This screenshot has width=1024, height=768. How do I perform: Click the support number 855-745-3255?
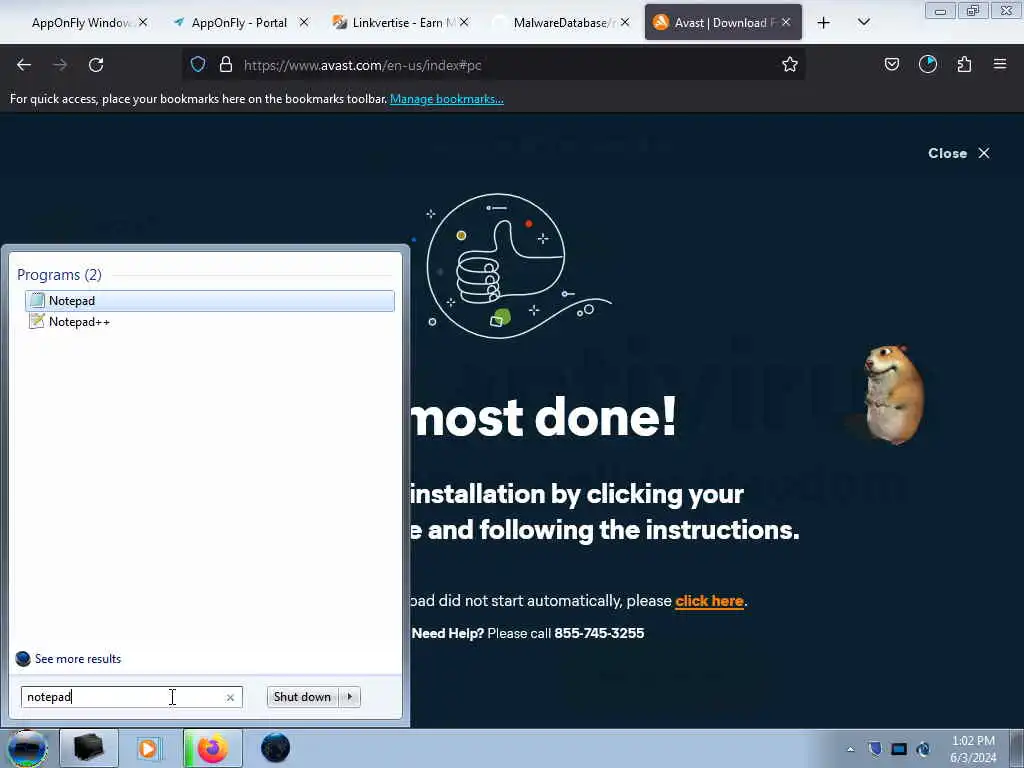click(599, 633)
